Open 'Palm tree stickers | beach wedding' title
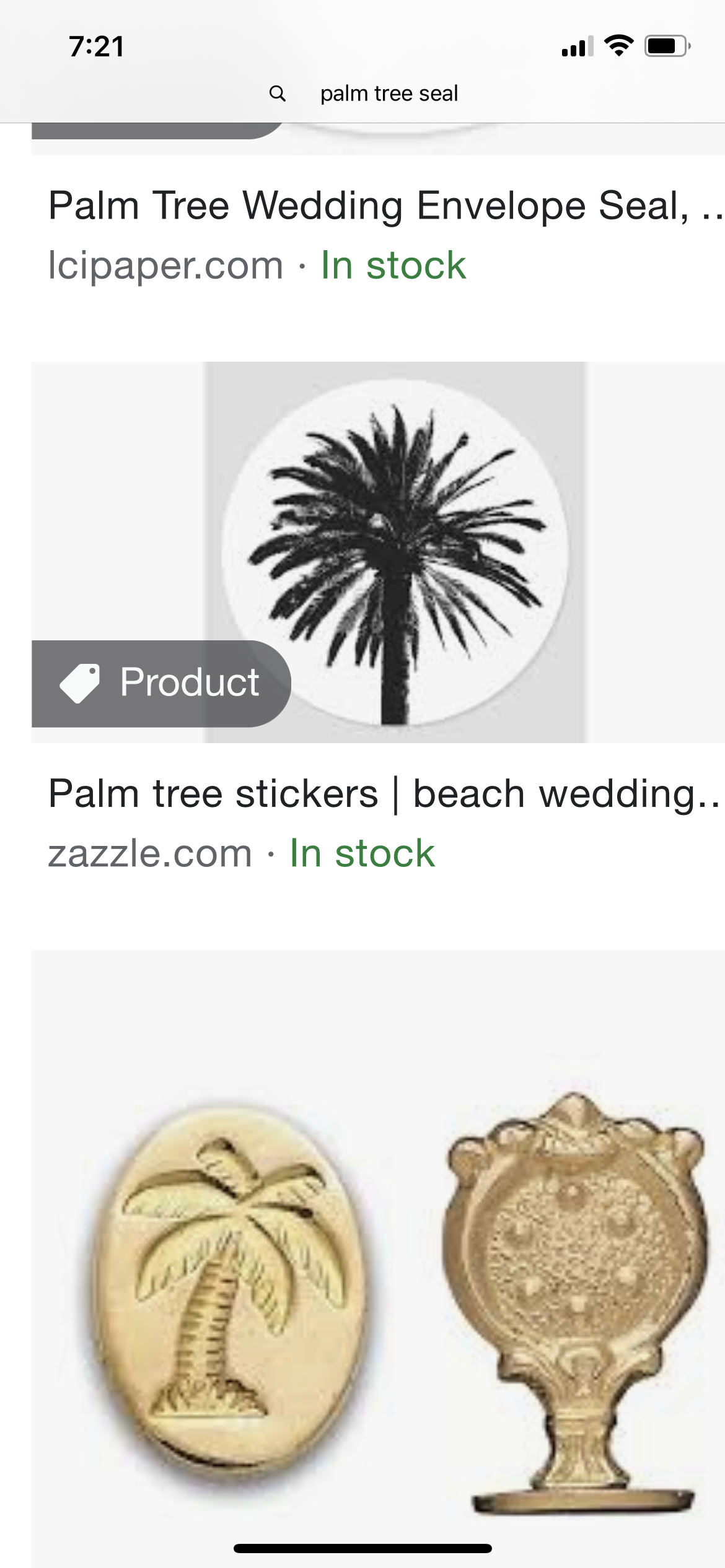 coord(384,793)
